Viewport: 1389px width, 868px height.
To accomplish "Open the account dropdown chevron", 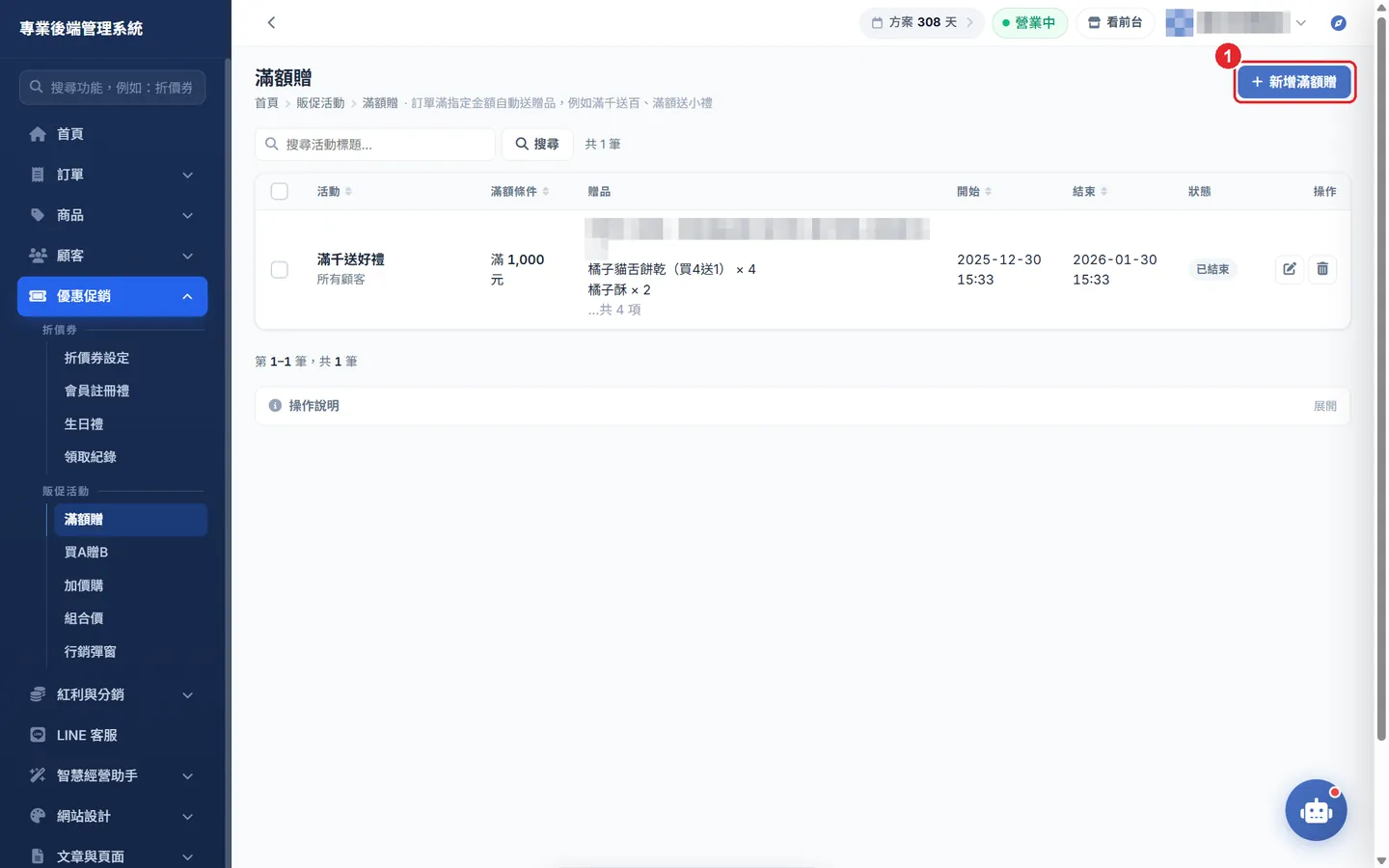I will click(x=1301, y=22).
